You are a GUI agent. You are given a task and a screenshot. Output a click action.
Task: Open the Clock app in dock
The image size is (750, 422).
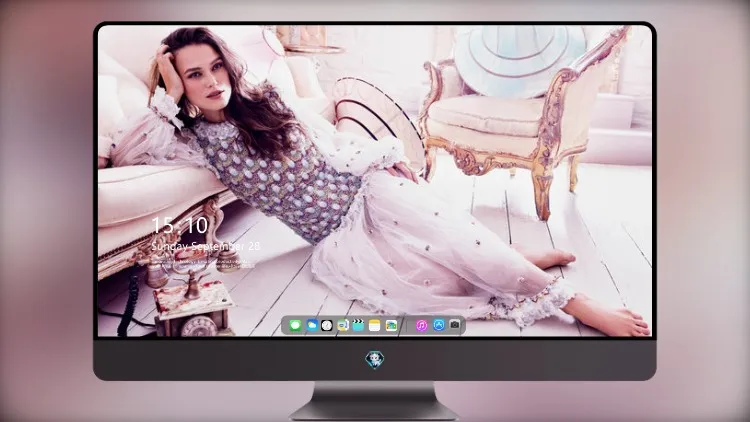[x=327, y=325]
